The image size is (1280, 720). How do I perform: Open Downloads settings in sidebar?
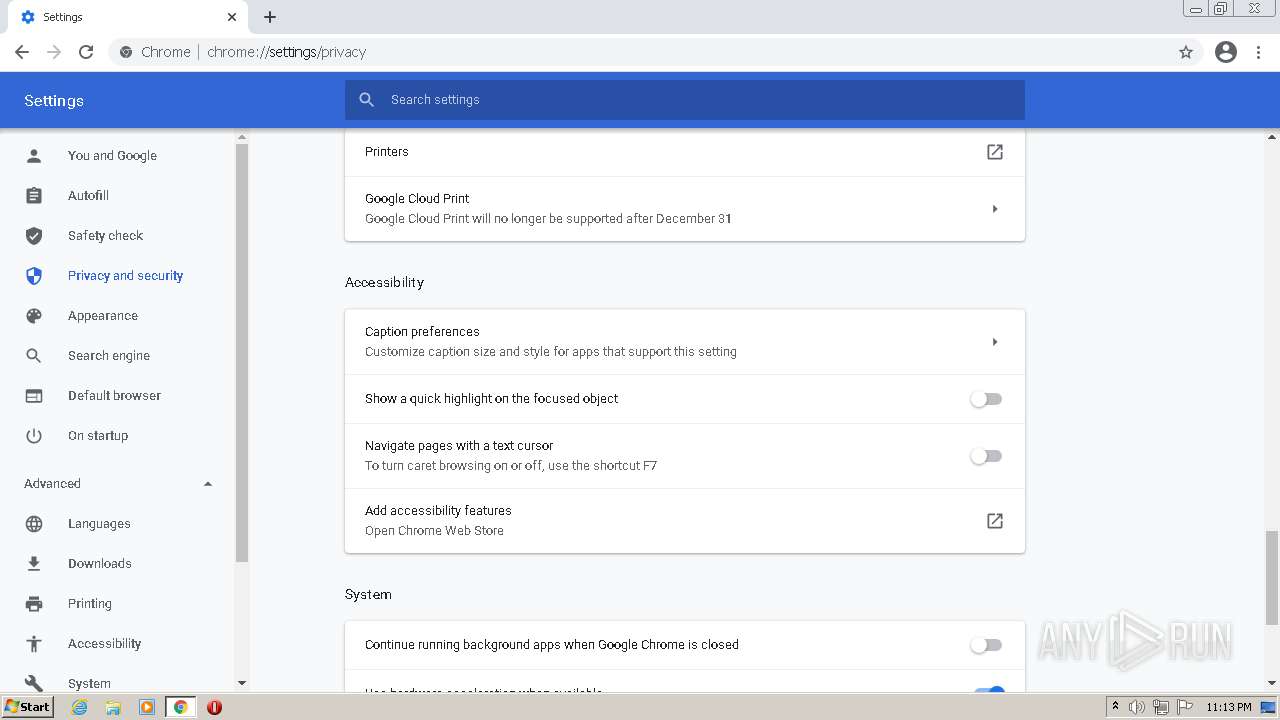click(100, 563)
